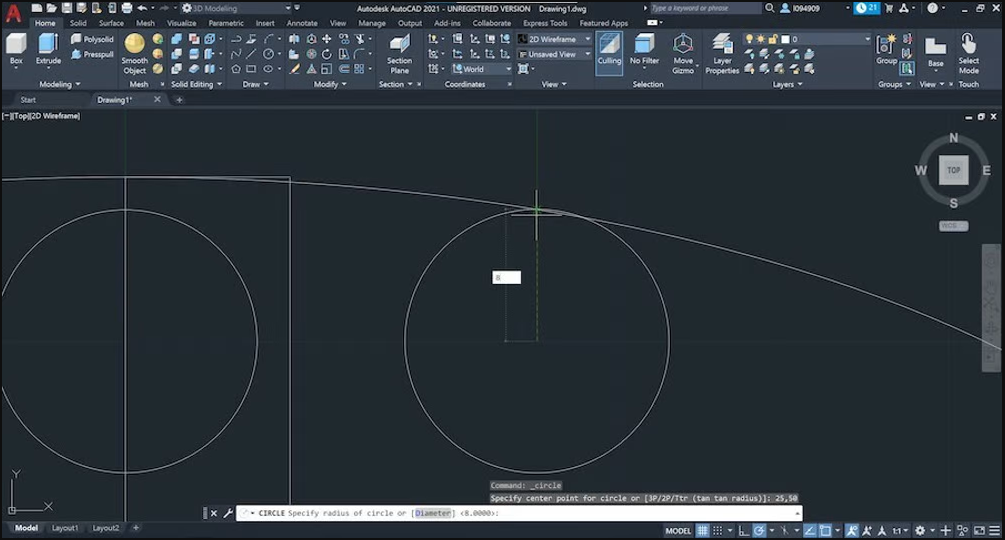Toggle grid display in status bar
Image resolution: width=1005 pixels, height=540 pixels.
click(x=703, y=530)
